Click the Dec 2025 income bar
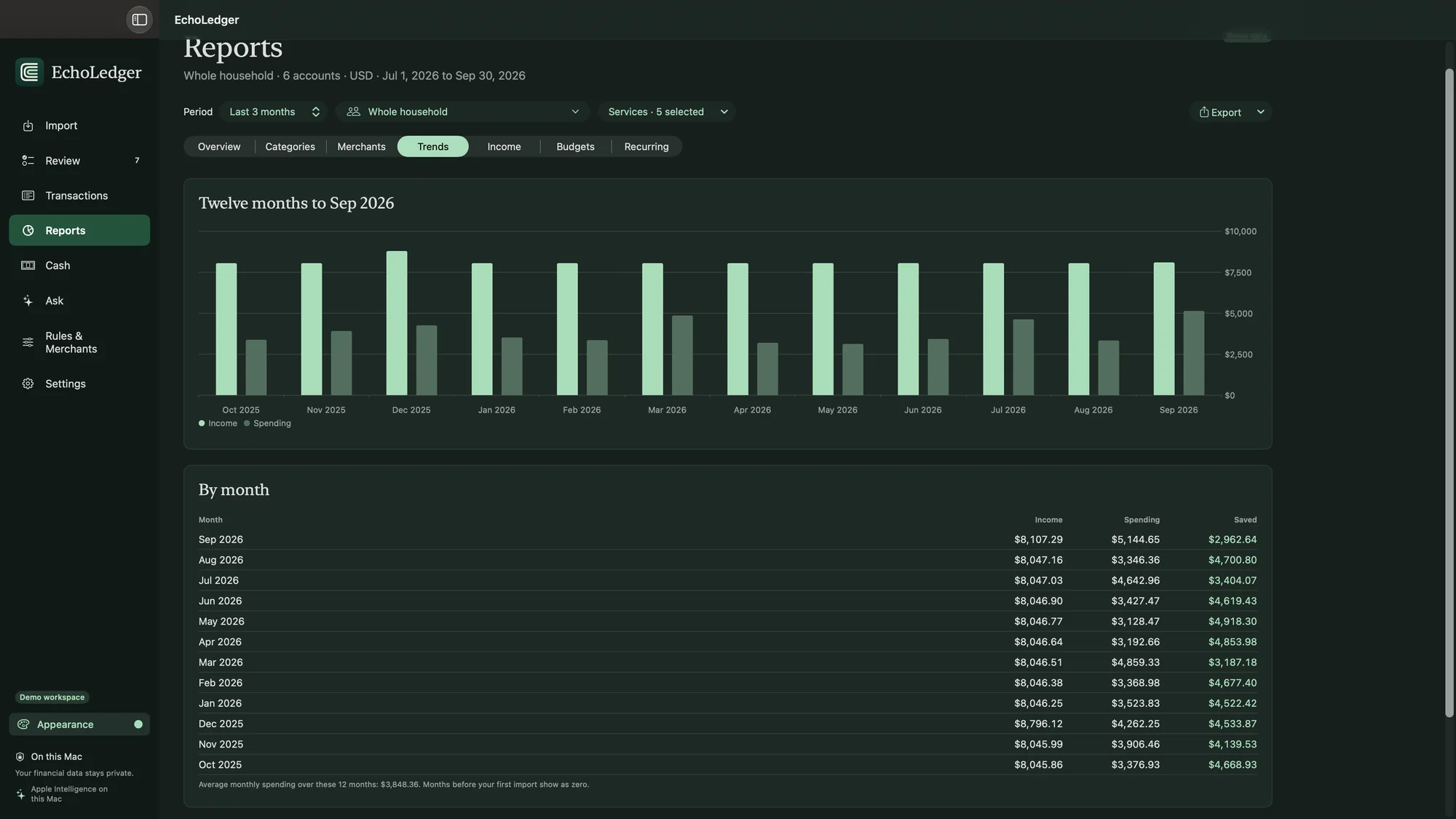 coord(397,323)
